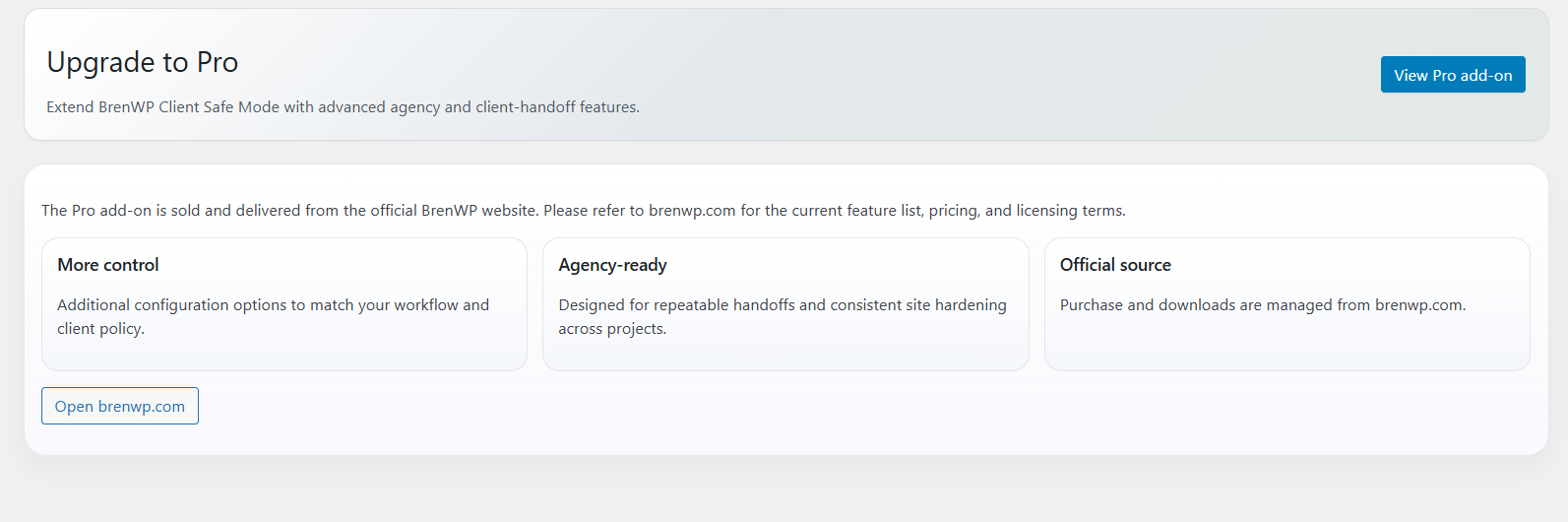Click the "More control" card title
The height and width of the screenshot is (522, 1568).
point(108,265)
